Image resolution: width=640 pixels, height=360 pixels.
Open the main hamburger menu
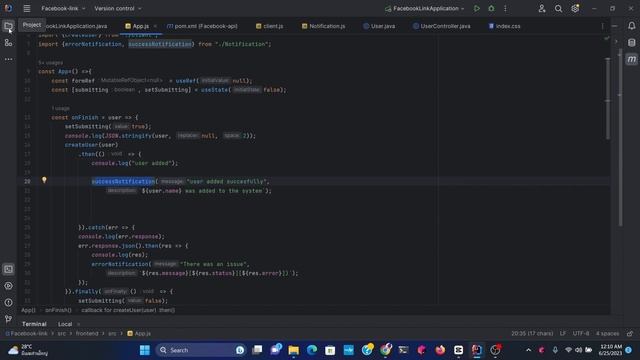27,9
